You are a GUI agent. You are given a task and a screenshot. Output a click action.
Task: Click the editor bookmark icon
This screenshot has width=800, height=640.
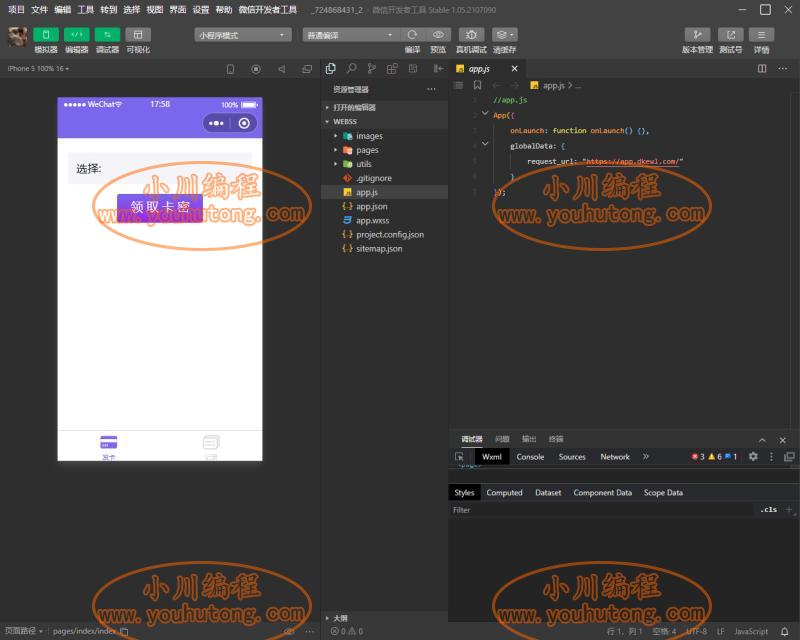[x=478, y=85]
